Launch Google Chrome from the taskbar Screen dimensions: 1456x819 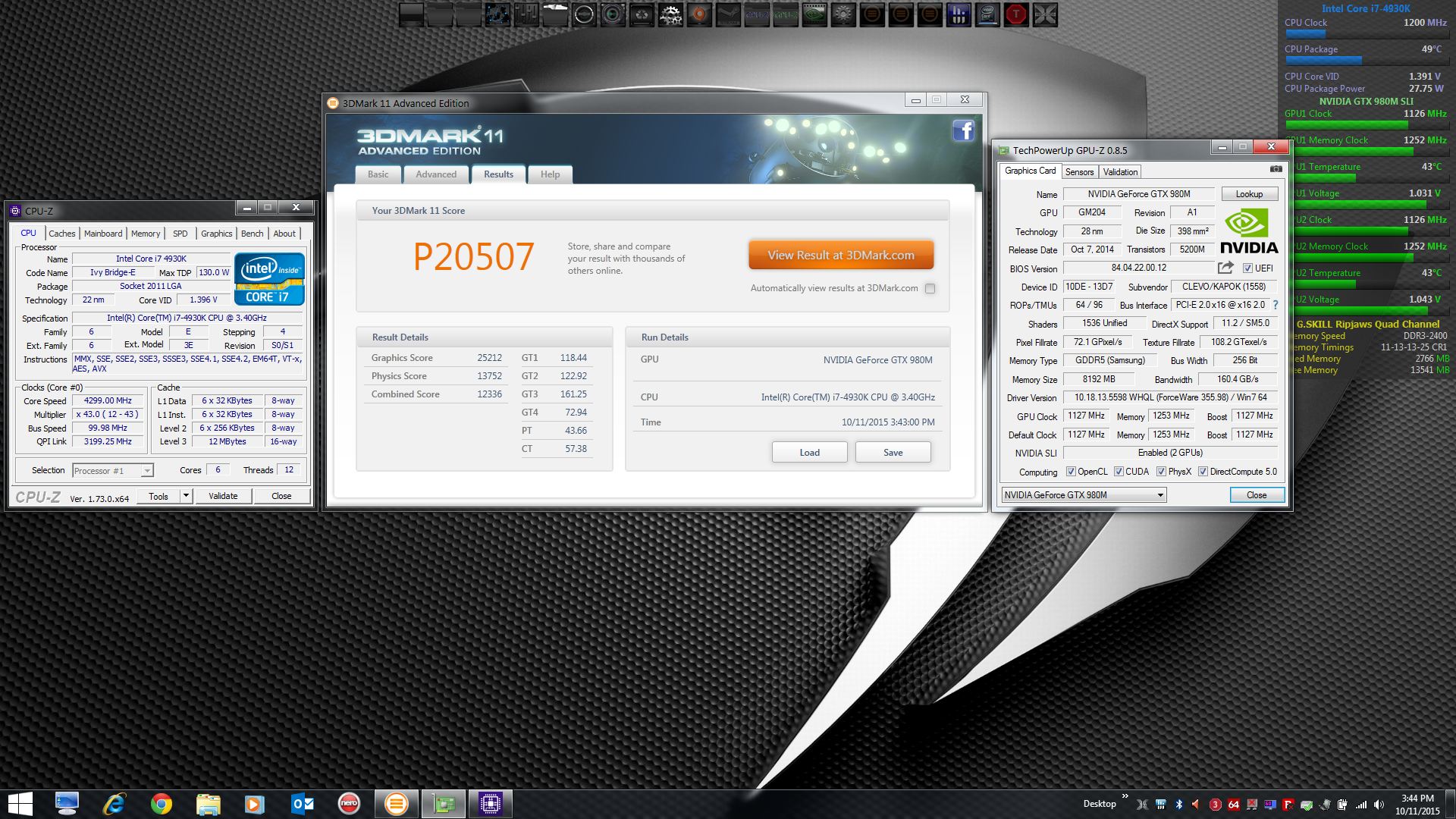coord(161,804)
